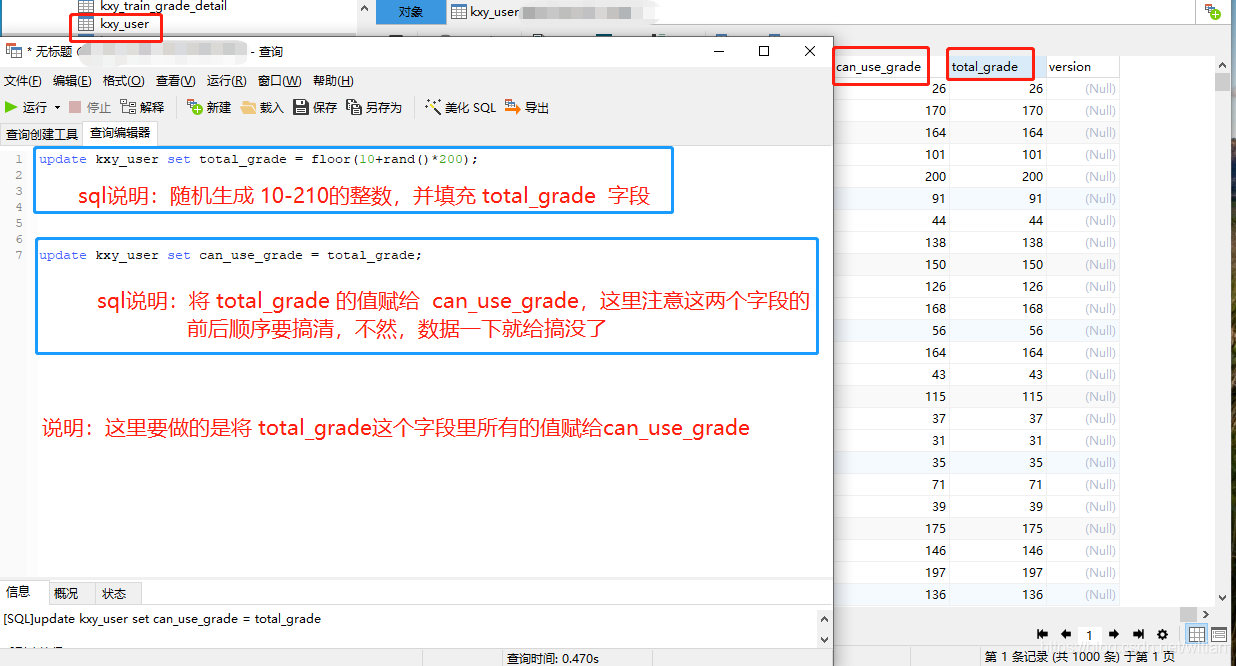Run the SQL query with 运行 button
The height and width of the screenshot is (666, 1236).
[x=30, y=107]
